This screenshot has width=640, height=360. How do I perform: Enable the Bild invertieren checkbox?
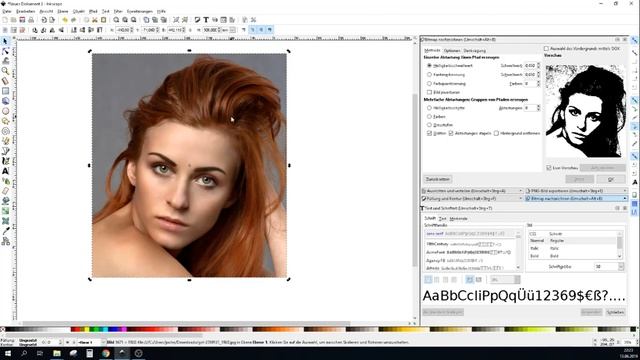click(x=429, y=92)
